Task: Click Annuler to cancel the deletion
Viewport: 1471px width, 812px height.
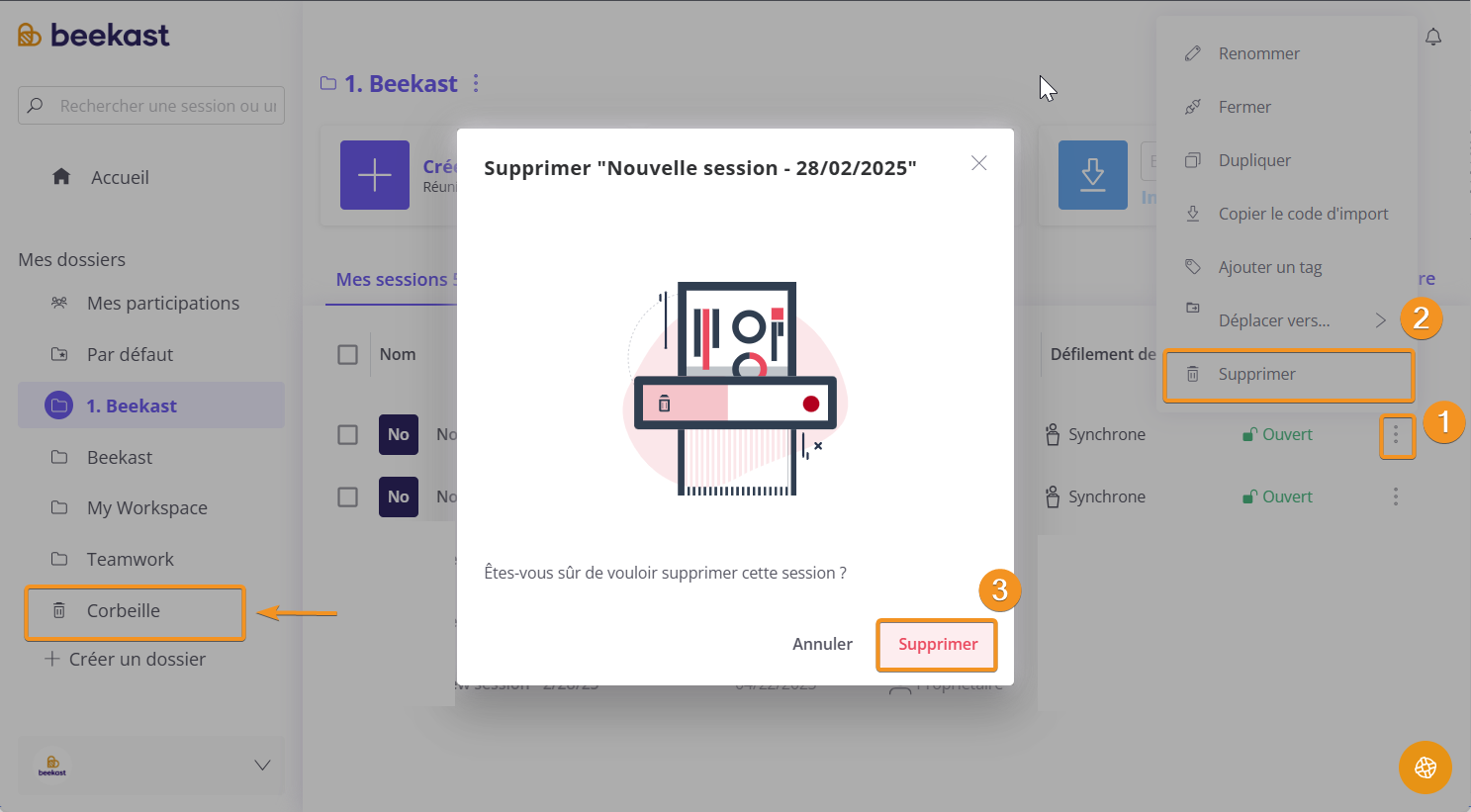Action: [x=822, y=644]
